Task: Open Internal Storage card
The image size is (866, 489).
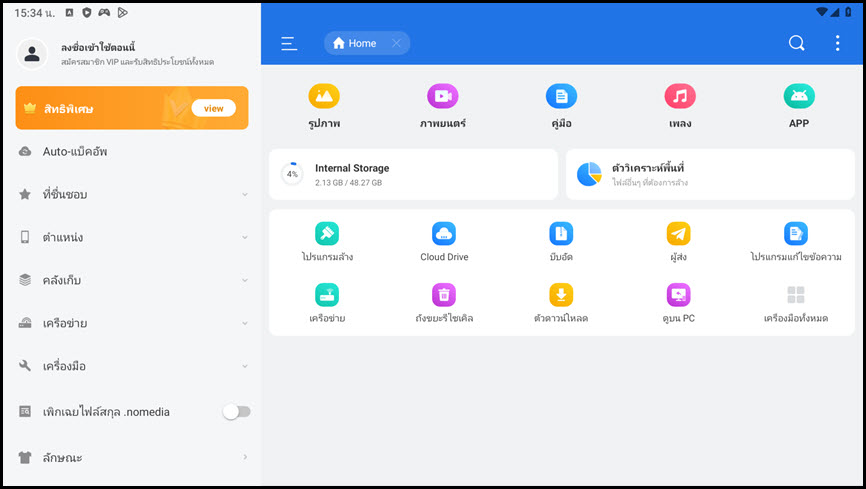Action: click(x=413, y=174)
